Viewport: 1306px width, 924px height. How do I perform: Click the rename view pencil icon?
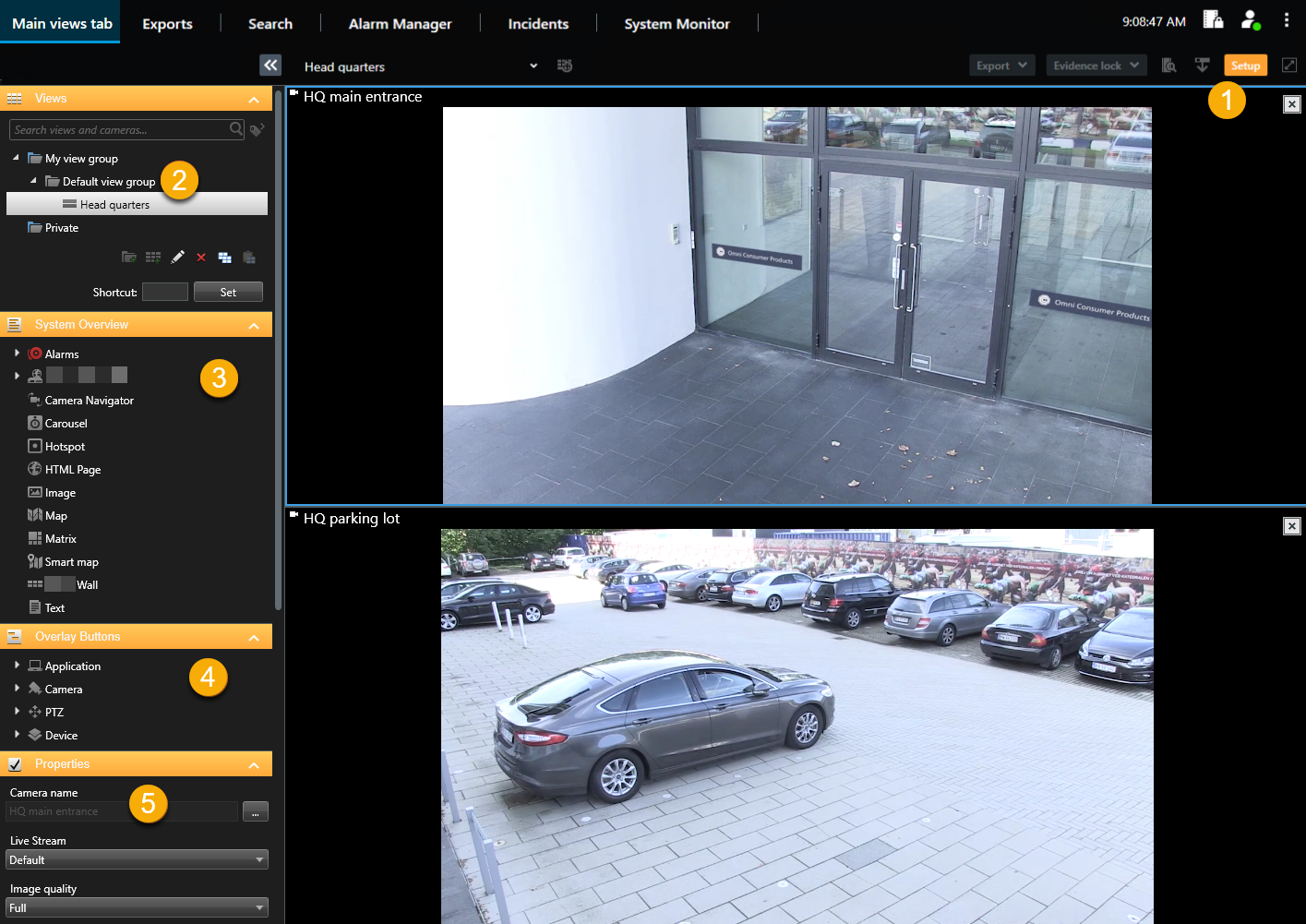177,258
